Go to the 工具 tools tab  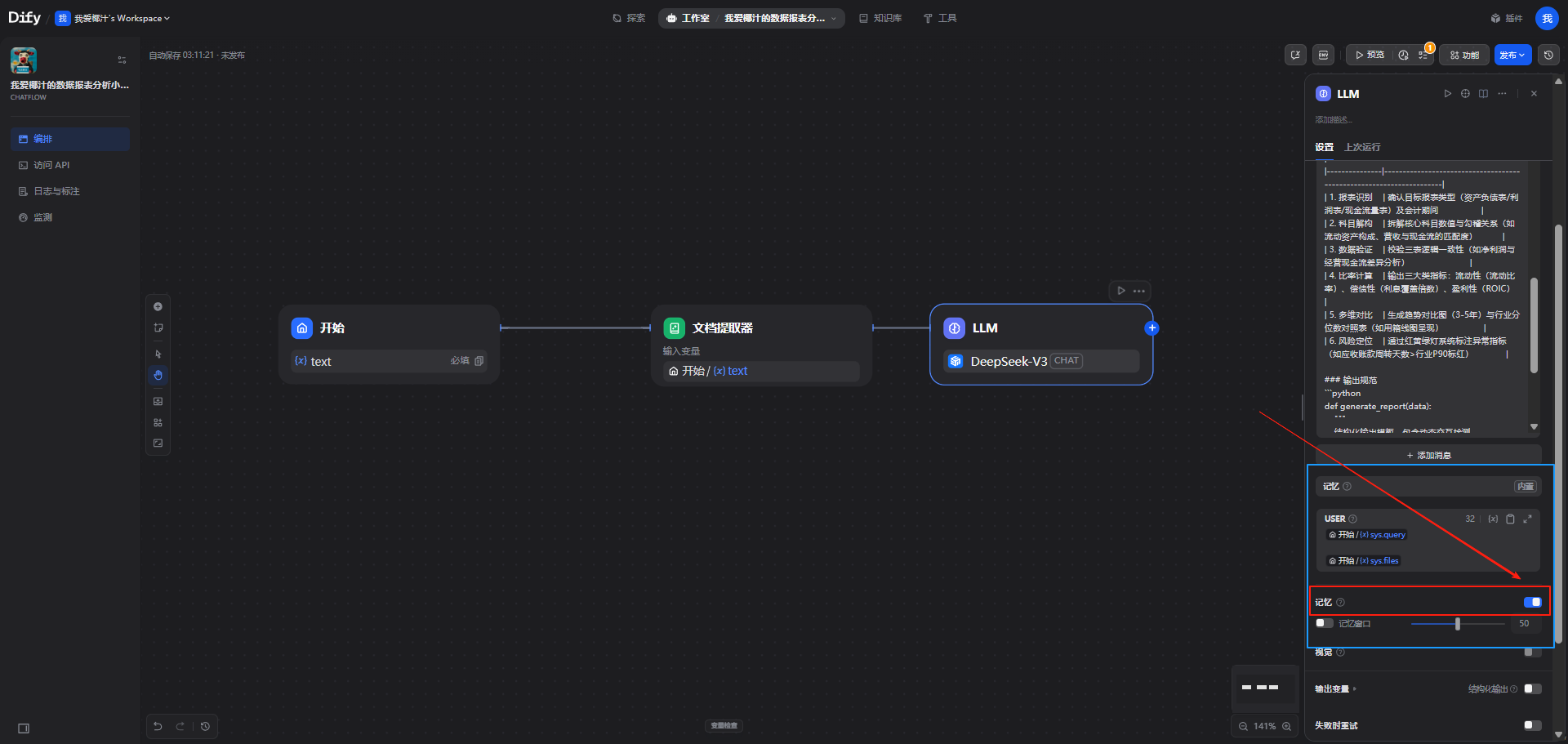coord(940,18)
